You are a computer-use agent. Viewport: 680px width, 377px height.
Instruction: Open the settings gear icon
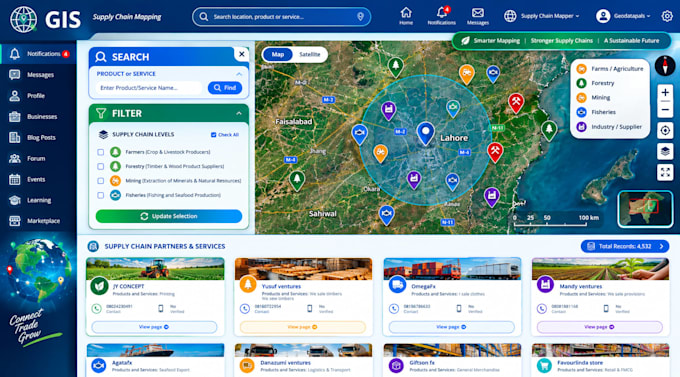click(667, 16)
